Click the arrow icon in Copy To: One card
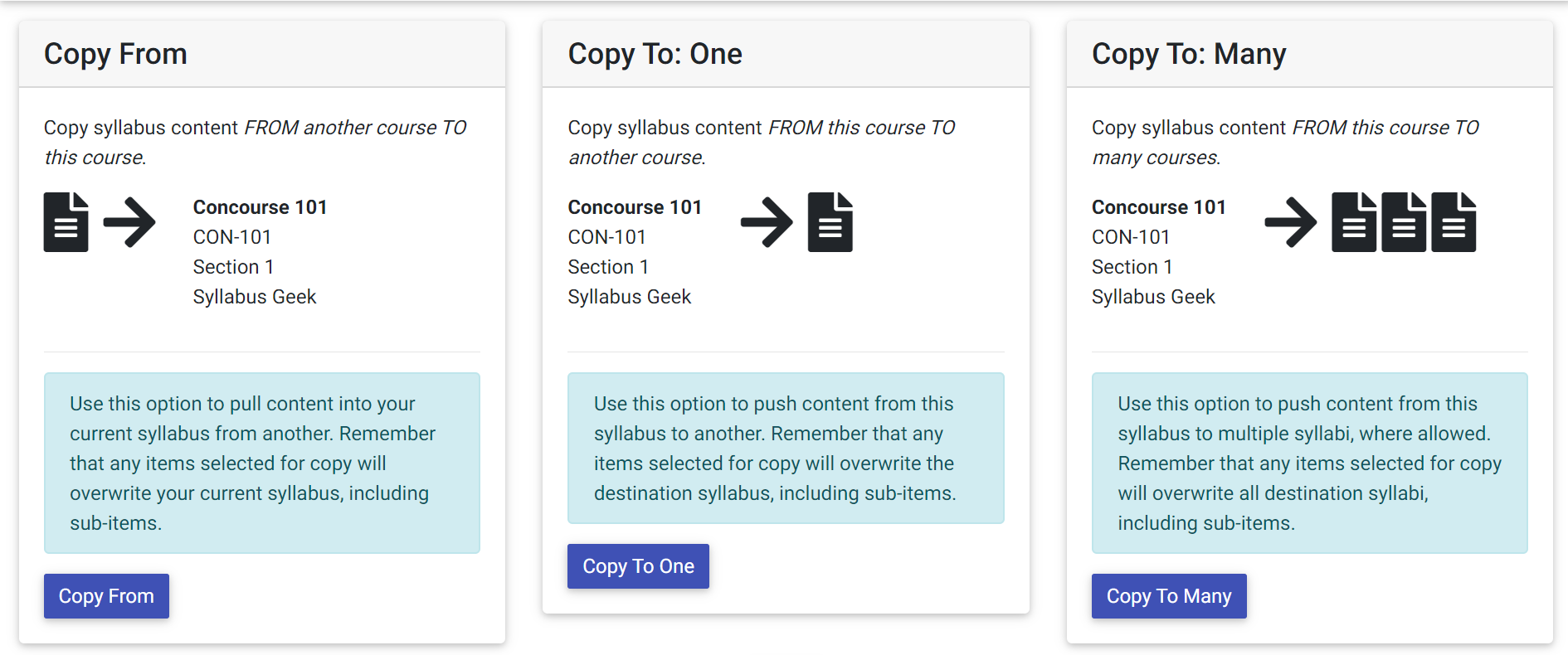Screen dimensions: 1568x655 pos(767,222)
